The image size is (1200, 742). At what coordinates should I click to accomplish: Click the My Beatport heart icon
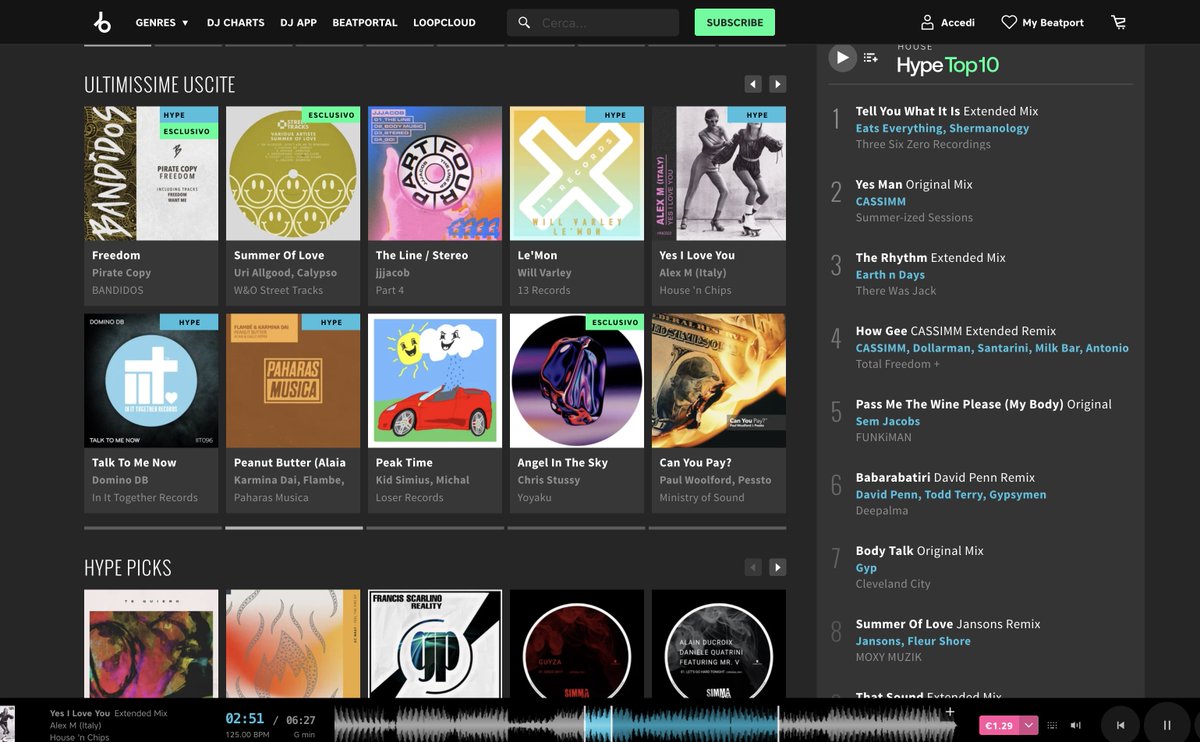1007,21
